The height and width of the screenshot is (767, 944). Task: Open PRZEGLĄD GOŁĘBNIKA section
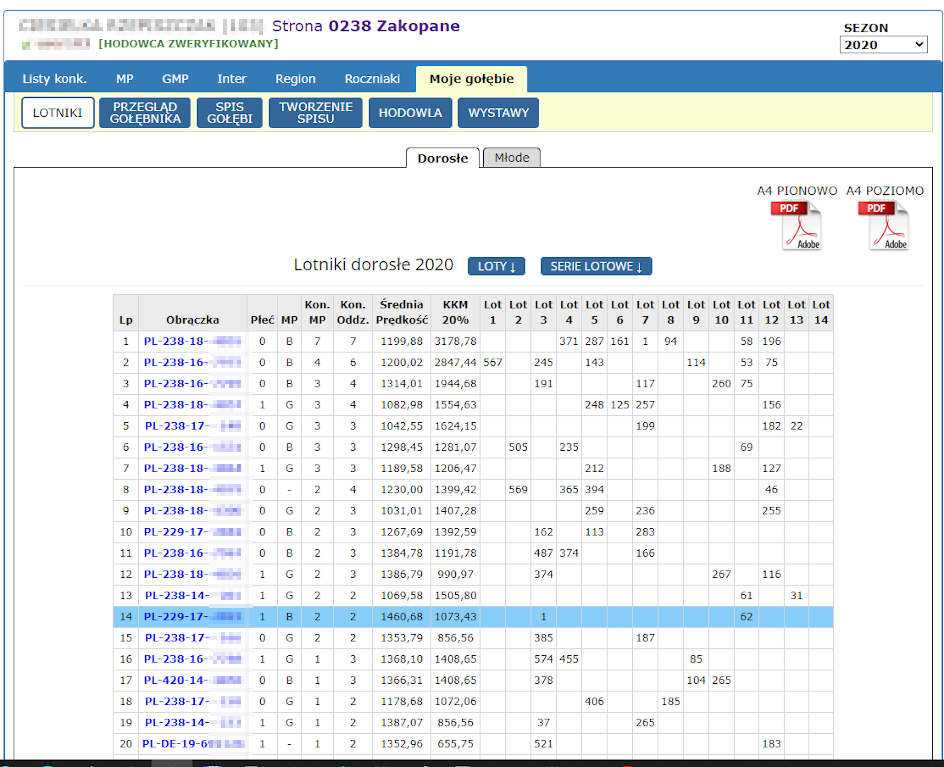[145, 113]
